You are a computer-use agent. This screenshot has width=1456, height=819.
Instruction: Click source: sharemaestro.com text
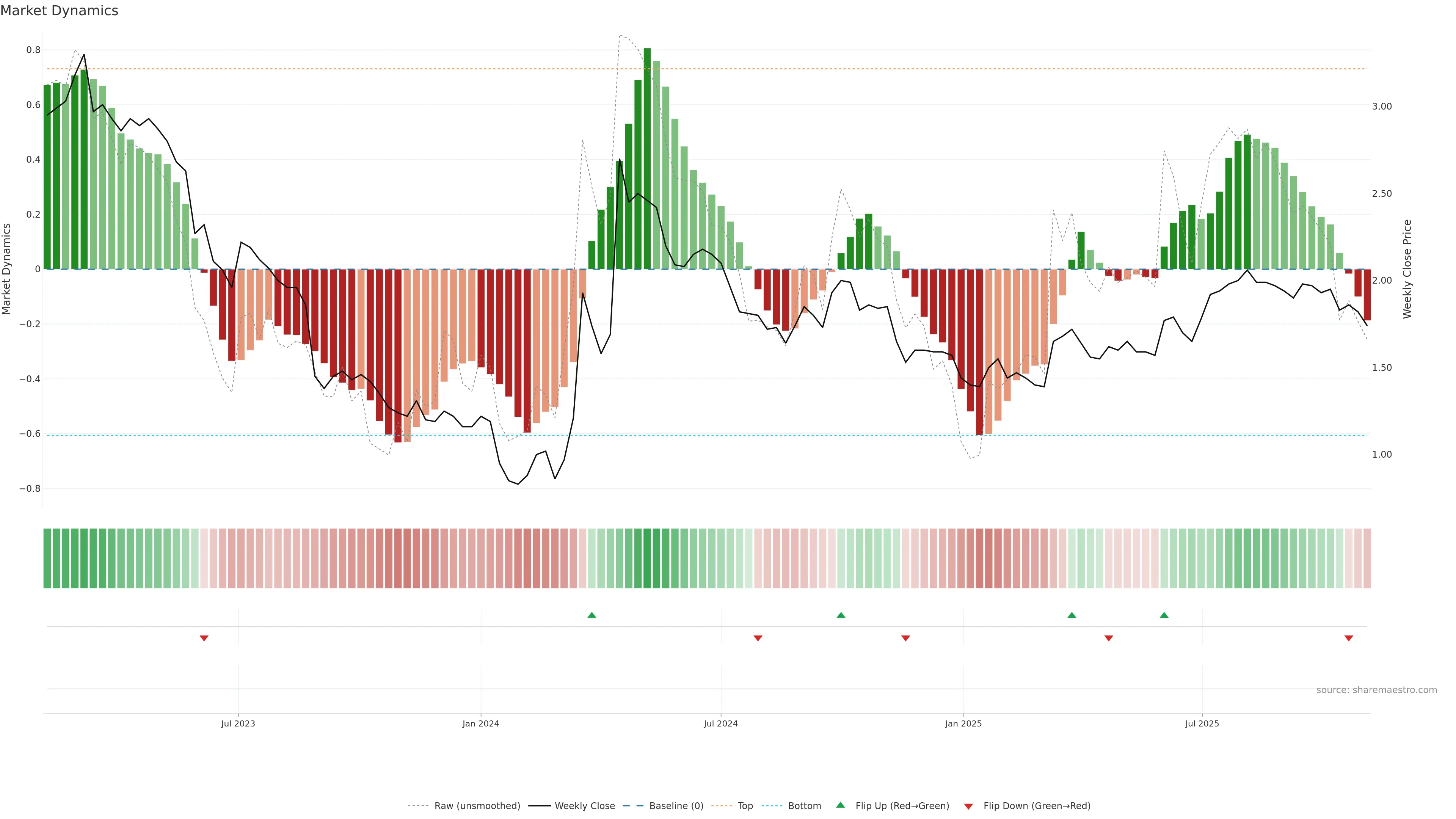pos(1376,690)
